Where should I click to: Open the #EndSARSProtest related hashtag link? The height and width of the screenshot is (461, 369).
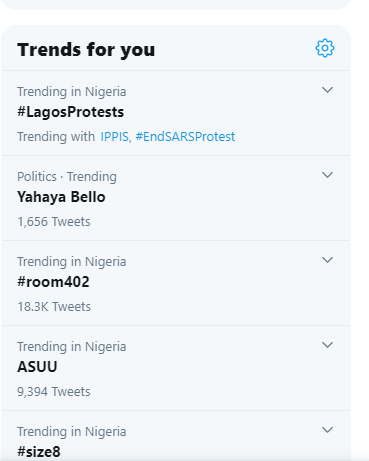pos(185,137)
